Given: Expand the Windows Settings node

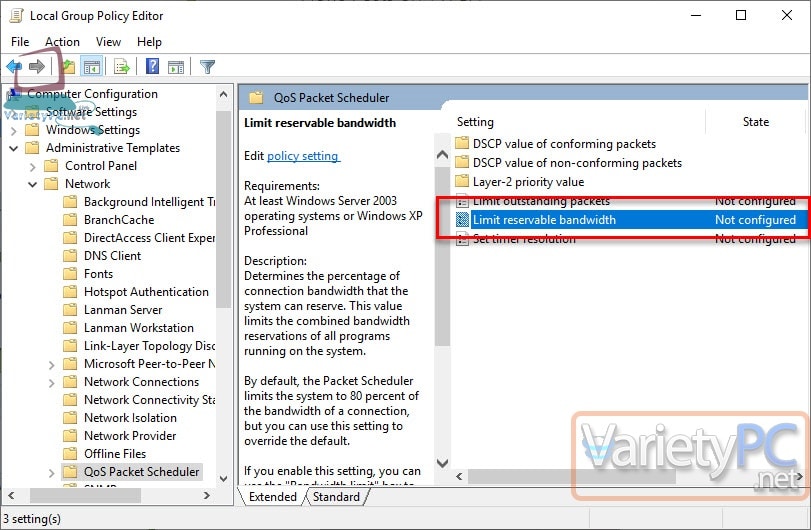Looking at the screenshot, I should point(14,130).
